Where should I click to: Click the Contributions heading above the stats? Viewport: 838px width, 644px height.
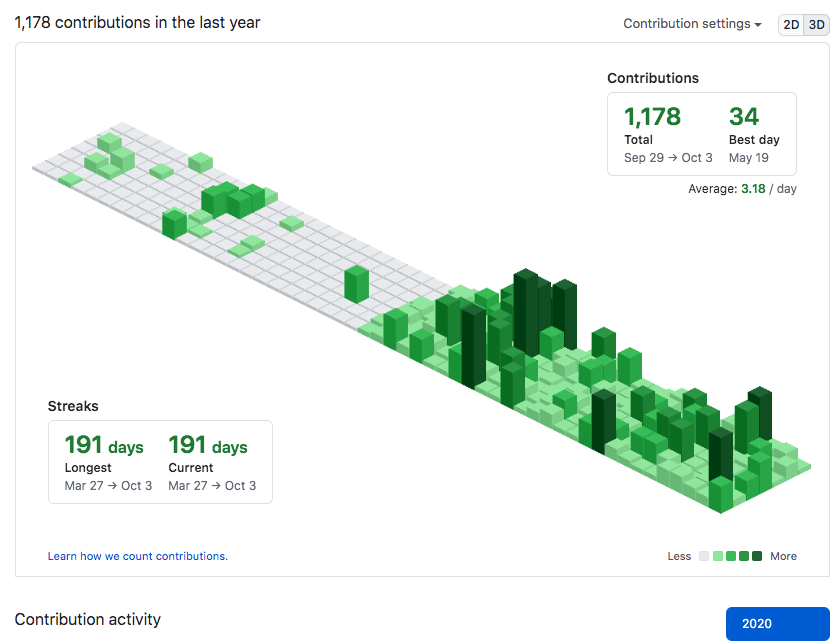653,78
